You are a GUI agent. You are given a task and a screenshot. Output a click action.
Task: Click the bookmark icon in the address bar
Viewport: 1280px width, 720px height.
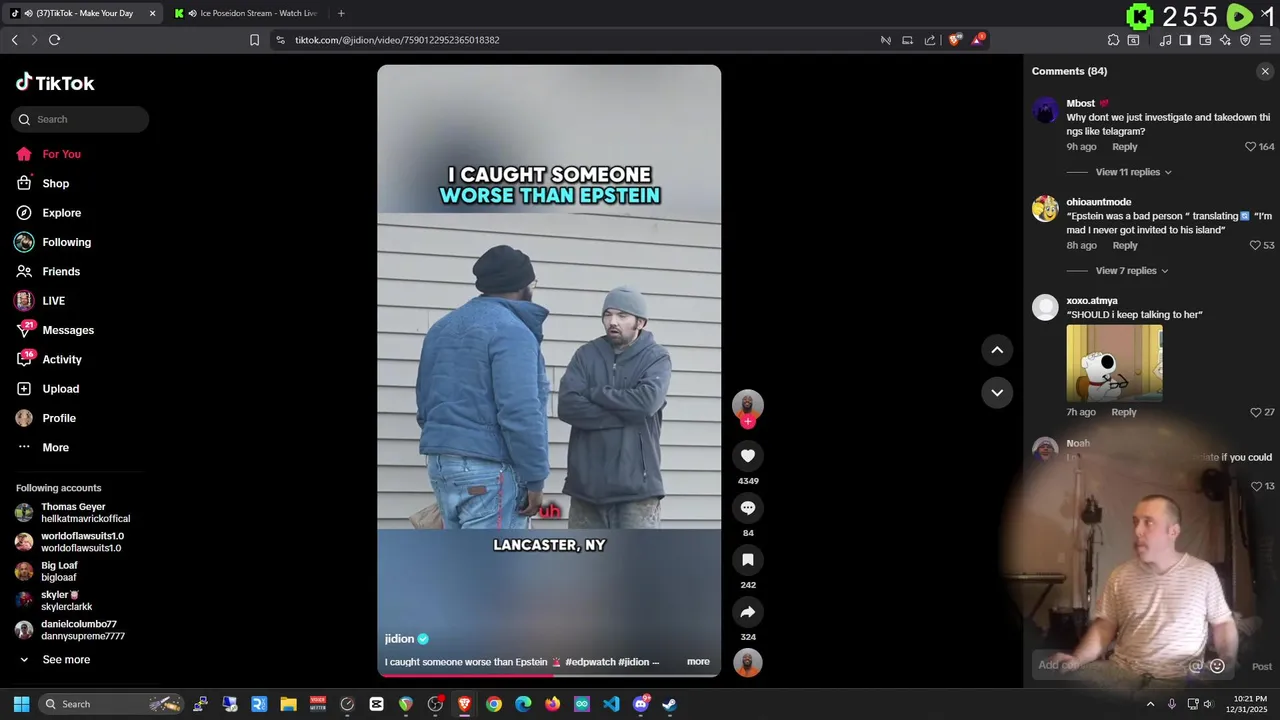(x=254, y=40)
